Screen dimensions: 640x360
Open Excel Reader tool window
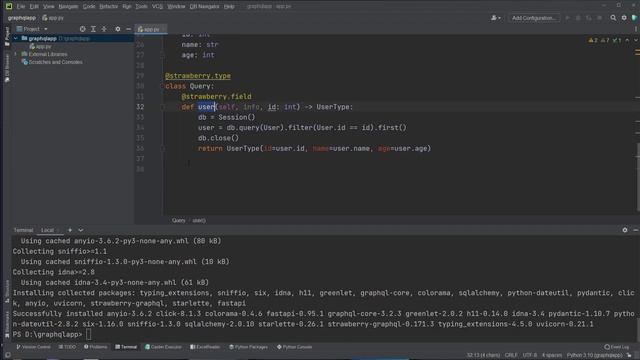point(205,347)
